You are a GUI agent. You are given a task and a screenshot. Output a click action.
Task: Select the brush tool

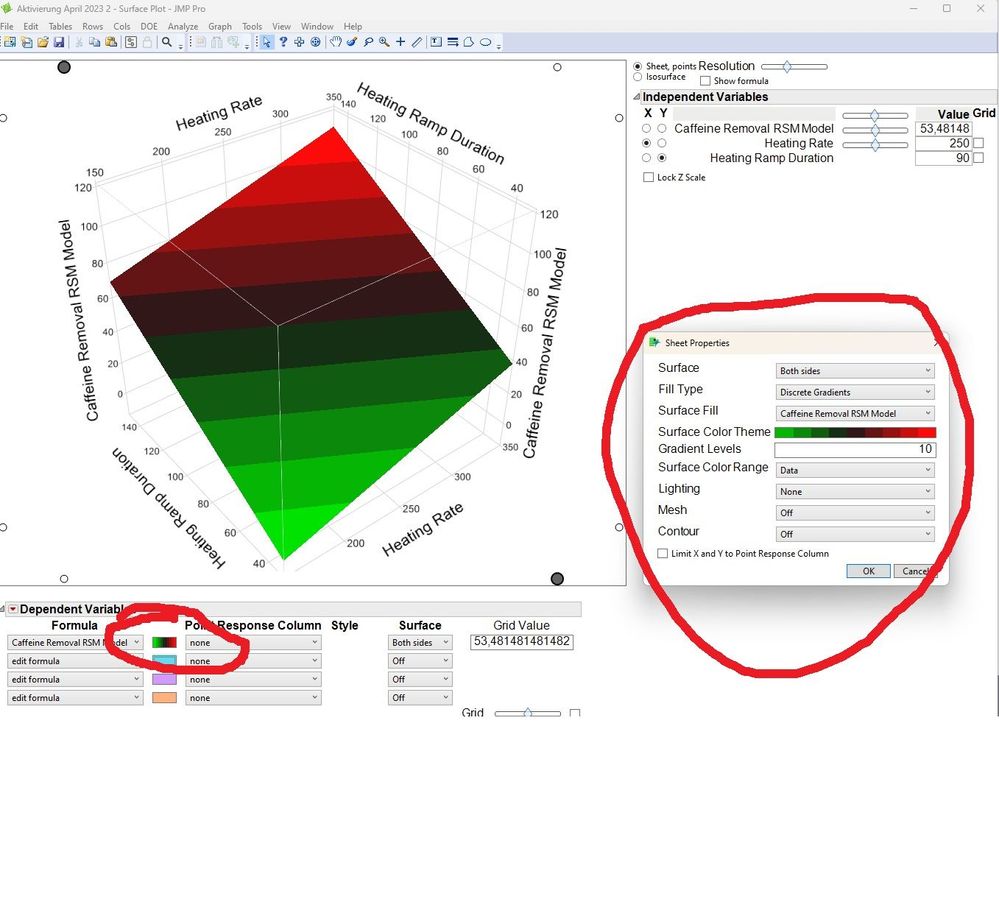click(x=352, y=42)
